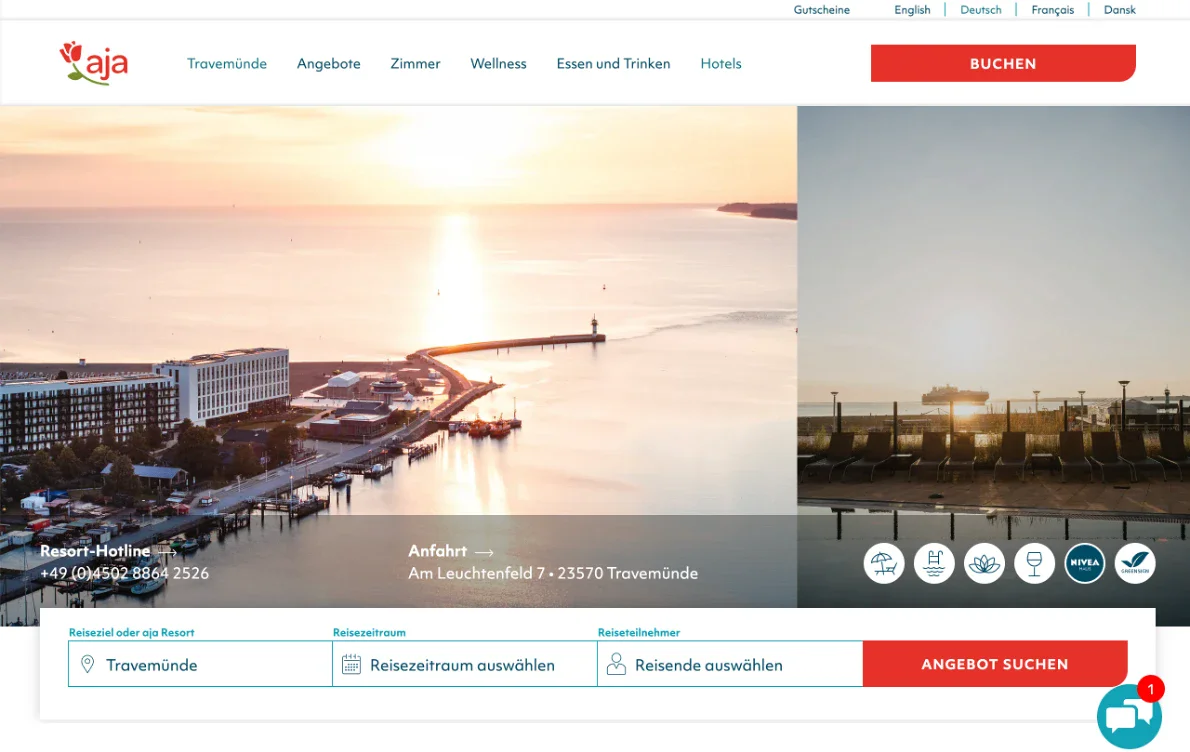
Task: Open the Gutscheine link
Action: point(821,10)
